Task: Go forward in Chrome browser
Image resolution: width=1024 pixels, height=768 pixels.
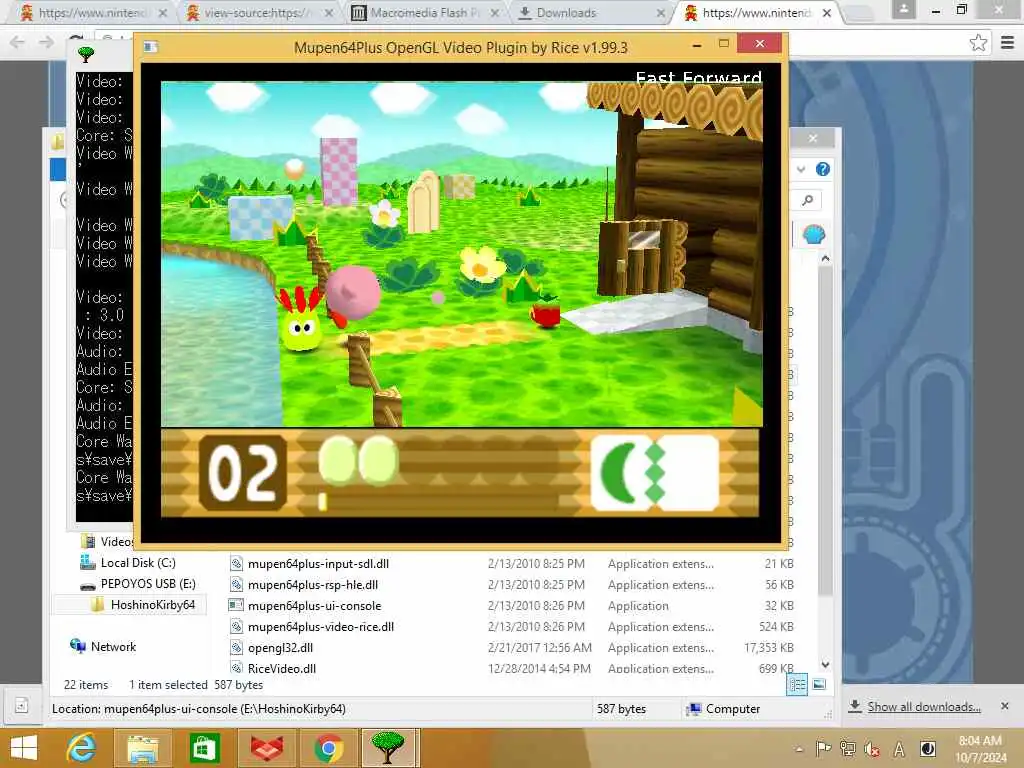Action: tap(46, 42)
